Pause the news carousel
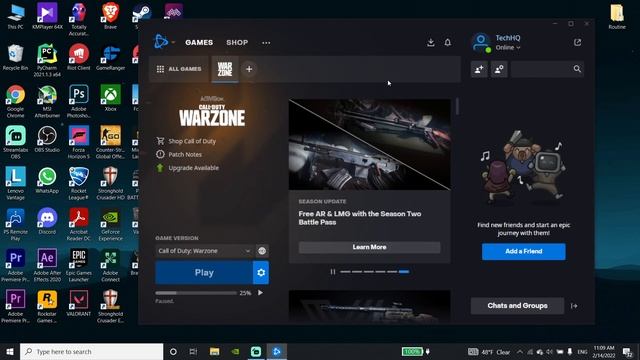This screenshot has height=360, width=640. coord(333,271)
